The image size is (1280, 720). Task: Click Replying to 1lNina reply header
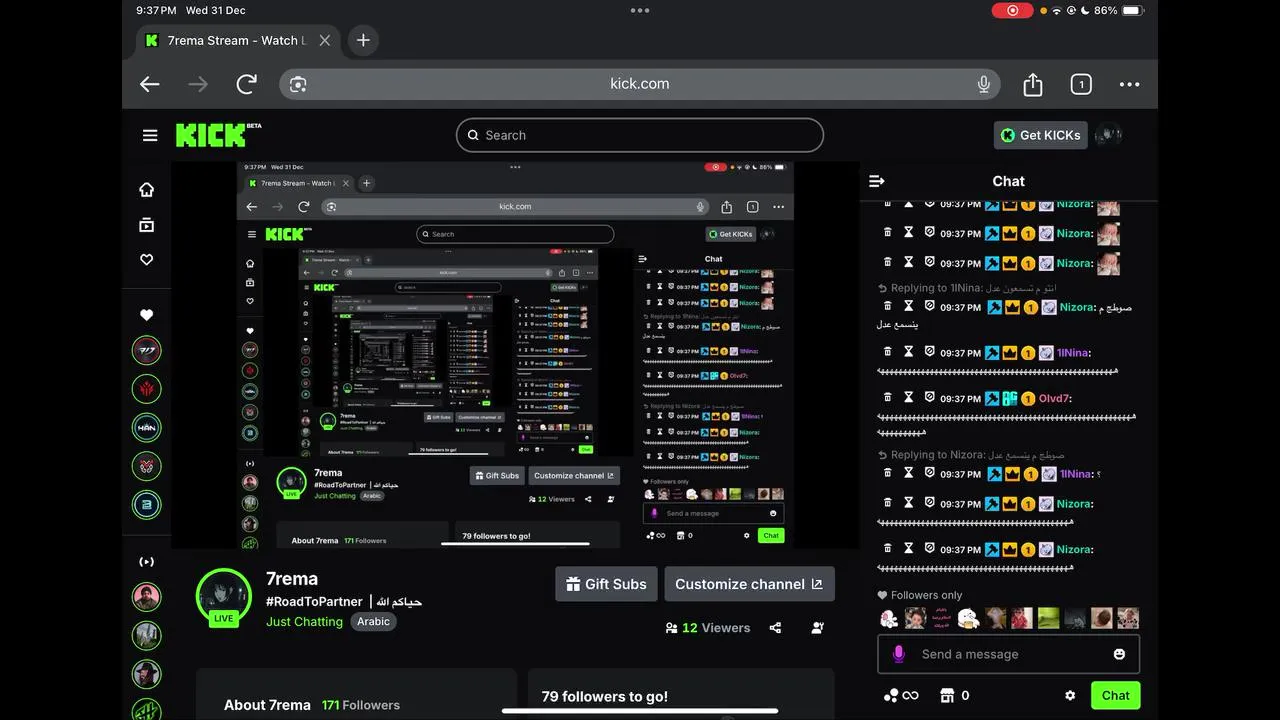coord(967,288)
